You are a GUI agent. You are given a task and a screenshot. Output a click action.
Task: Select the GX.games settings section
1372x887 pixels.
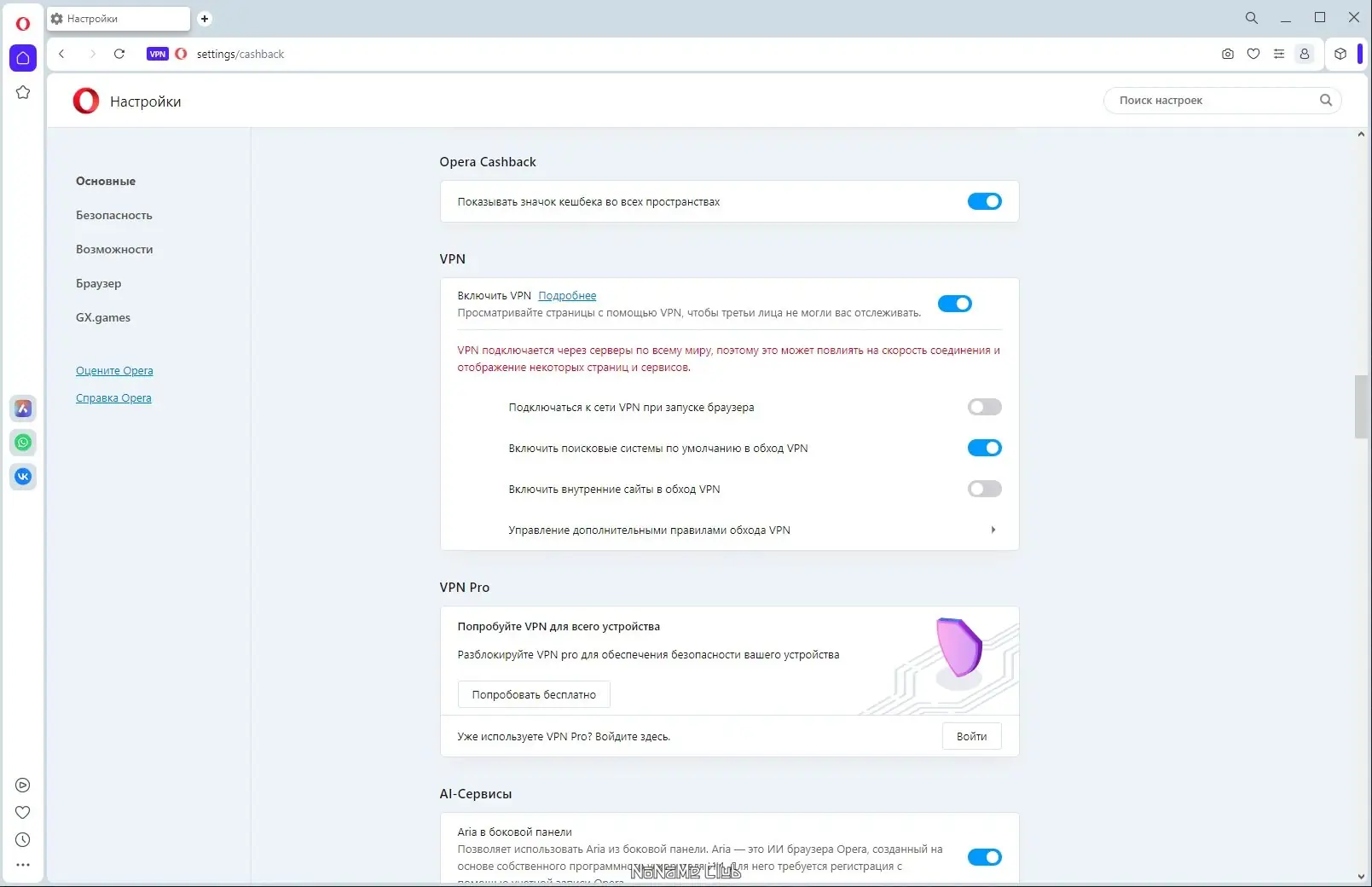click(103, 317)
